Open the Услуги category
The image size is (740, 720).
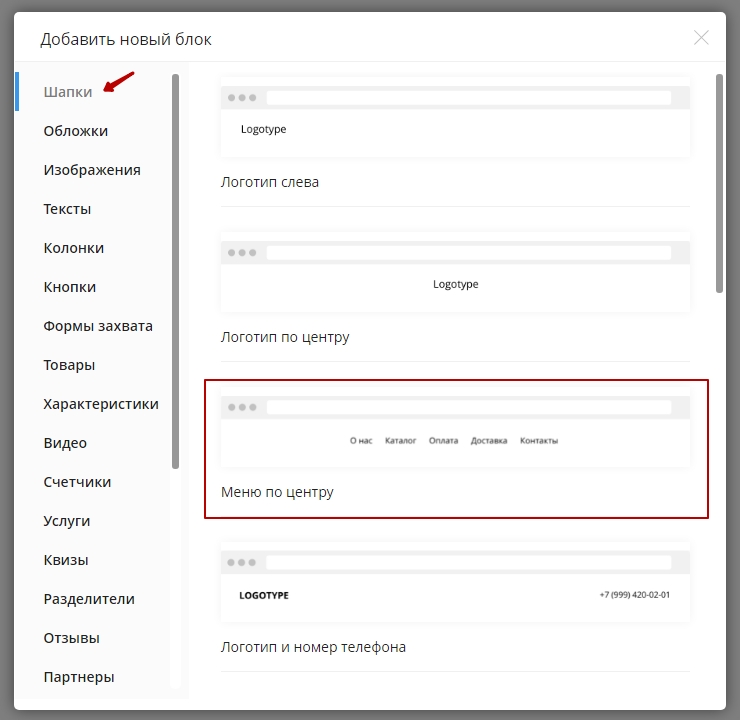point(67,521)
